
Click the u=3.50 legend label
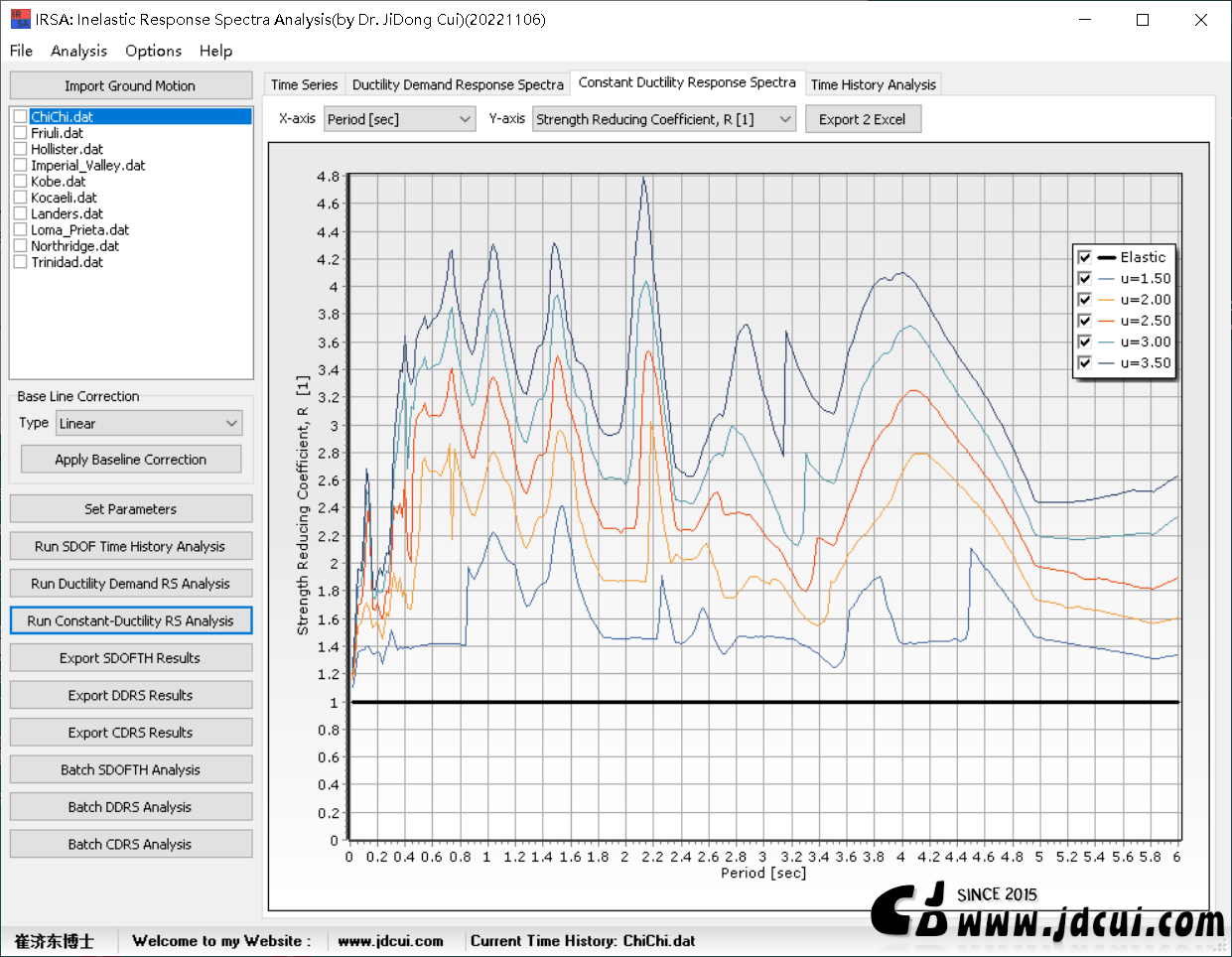[1146, 363]
